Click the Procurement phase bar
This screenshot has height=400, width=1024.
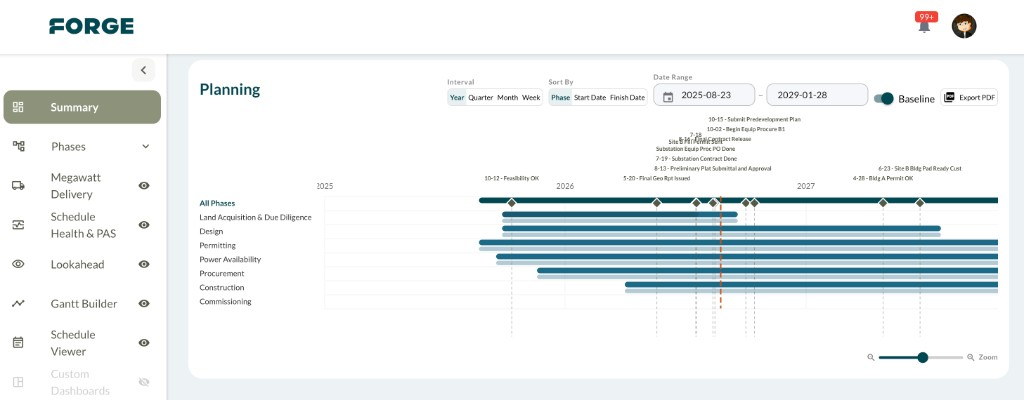[x=767, y=270]
